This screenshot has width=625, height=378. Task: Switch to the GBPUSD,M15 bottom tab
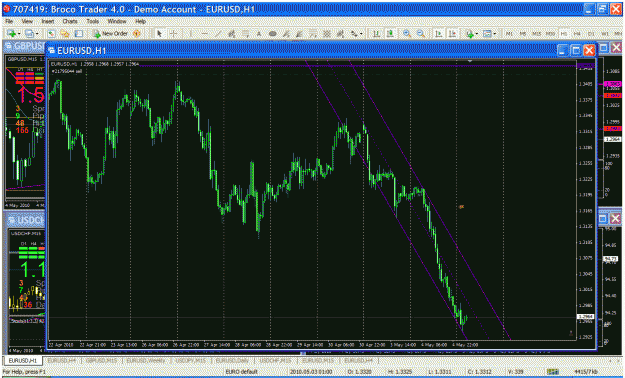(102, 360)
